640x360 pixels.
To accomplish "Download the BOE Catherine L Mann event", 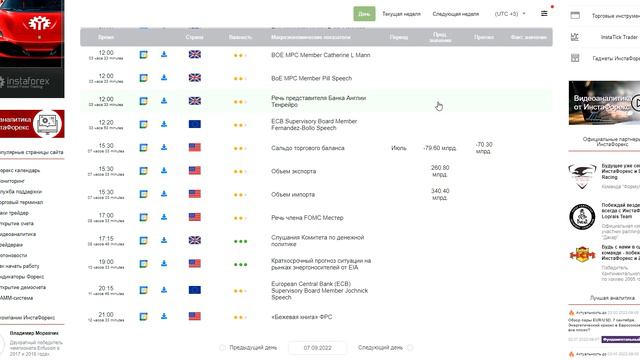I will (x=164, y=54).
